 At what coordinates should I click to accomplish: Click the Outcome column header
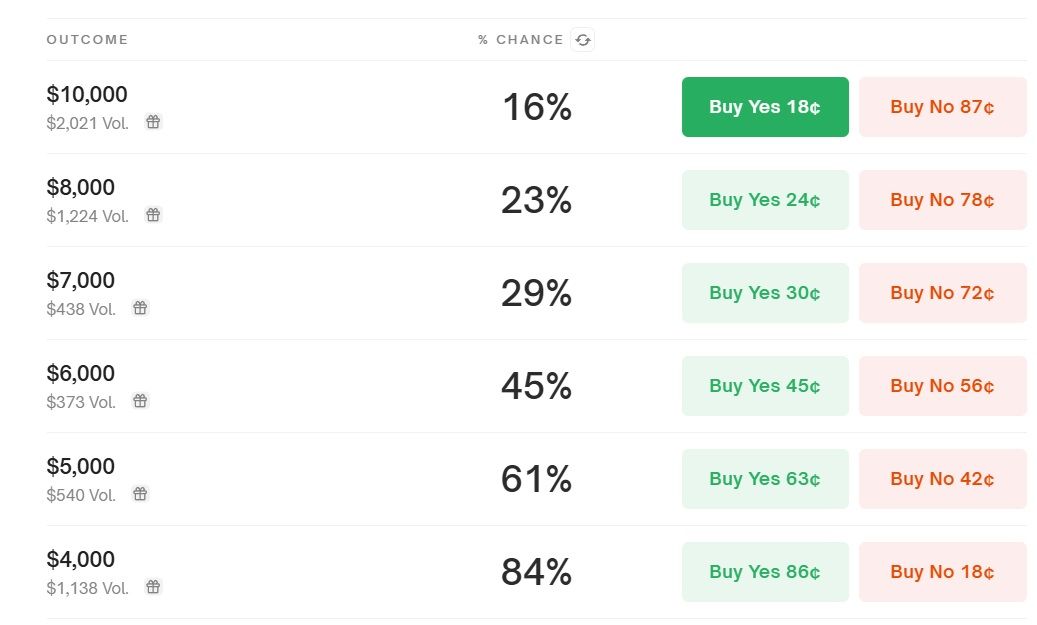click(87, 40)
